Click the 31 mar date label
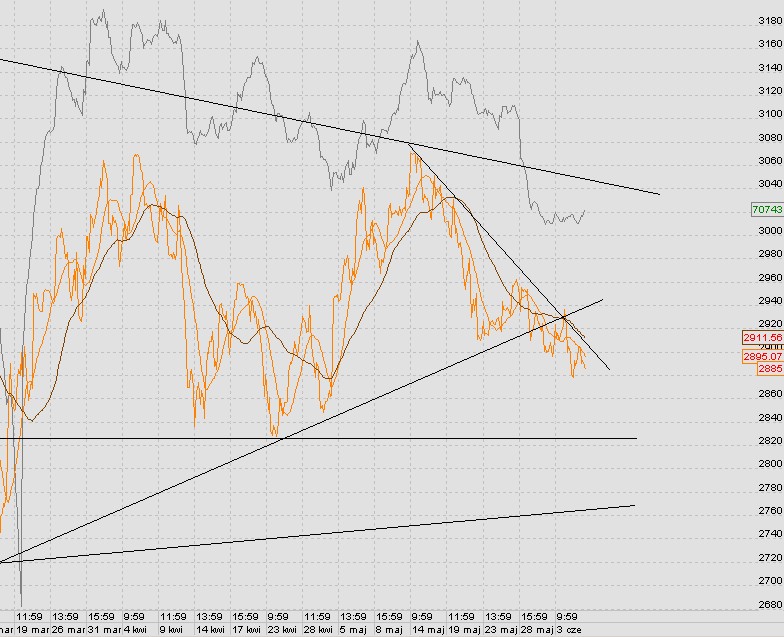784x637 pixels. 104,630
